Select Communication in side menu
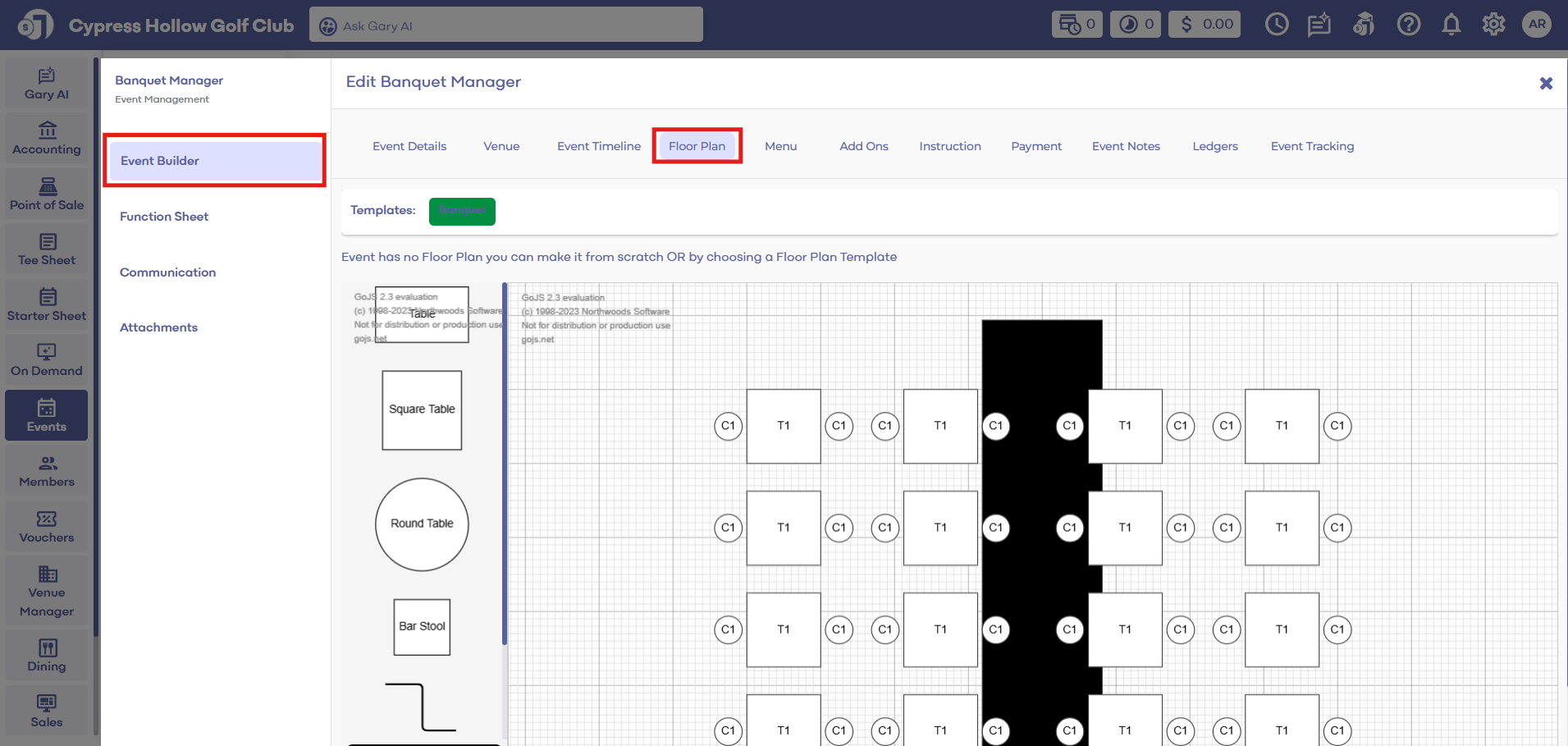Image resolution: width=1568 pixels, height=746 pixels. pyautogui.click(x=167, y=272)
